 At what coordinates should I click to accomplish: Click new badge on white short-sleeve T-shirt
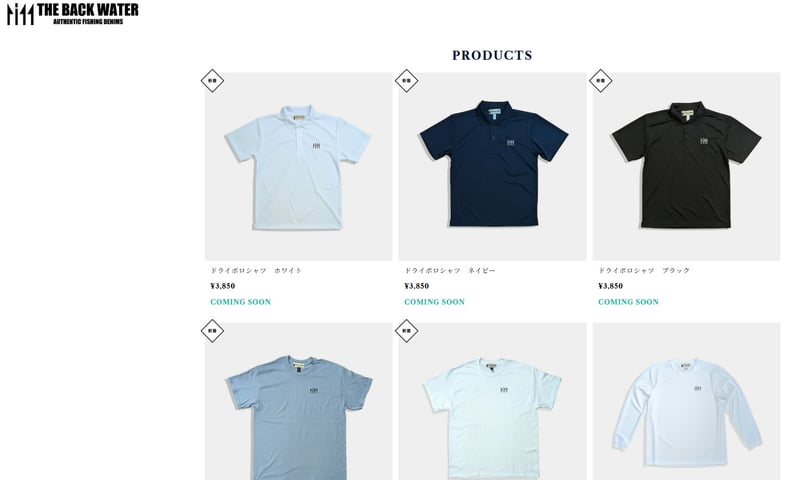(x=406, y=331)
